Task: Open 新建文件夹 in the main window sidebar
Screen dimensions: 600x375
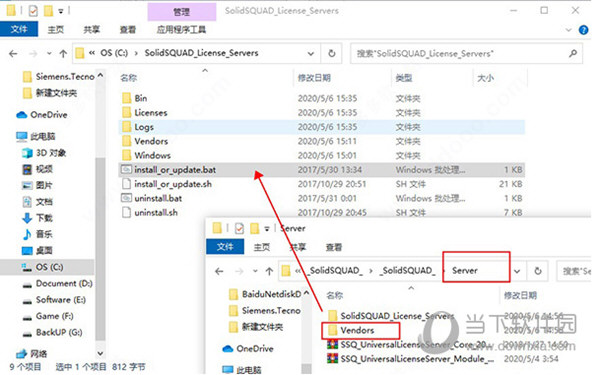Action: 50,93
